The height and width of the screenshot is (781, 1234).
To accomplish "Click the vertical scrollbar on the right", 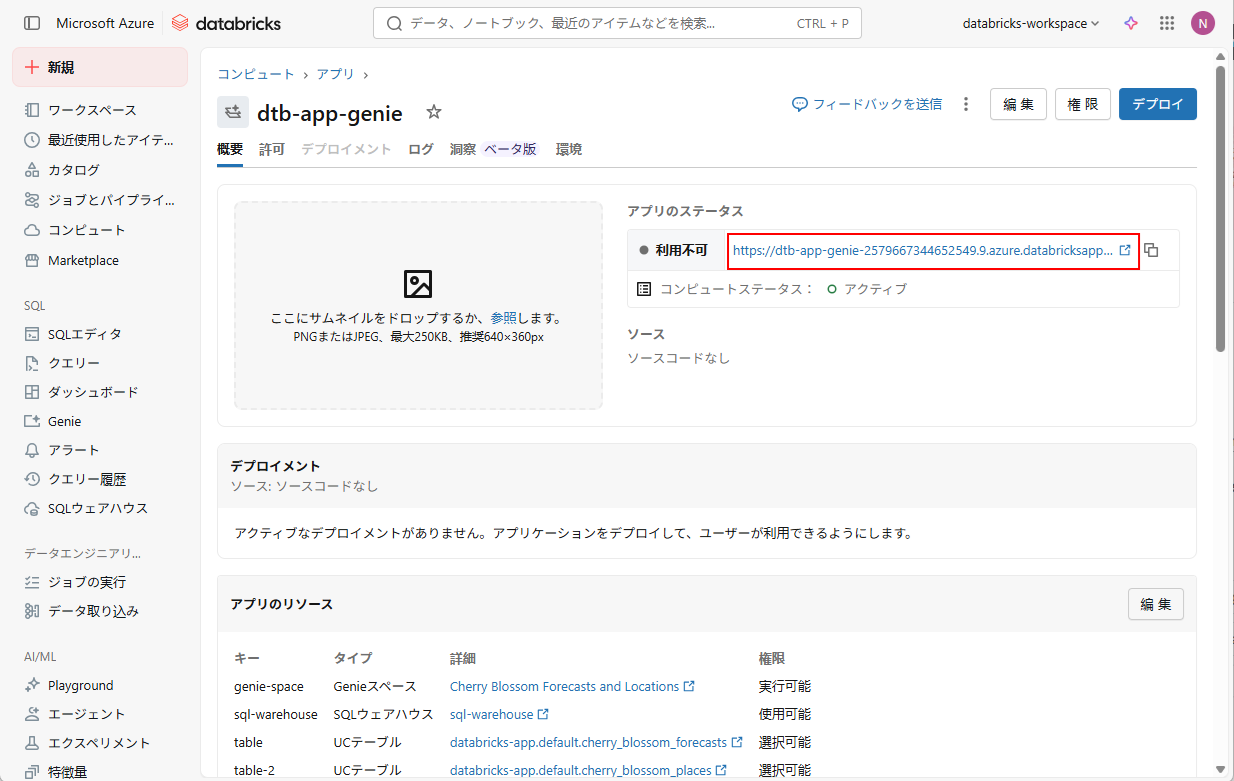I will click(1220, 210).
